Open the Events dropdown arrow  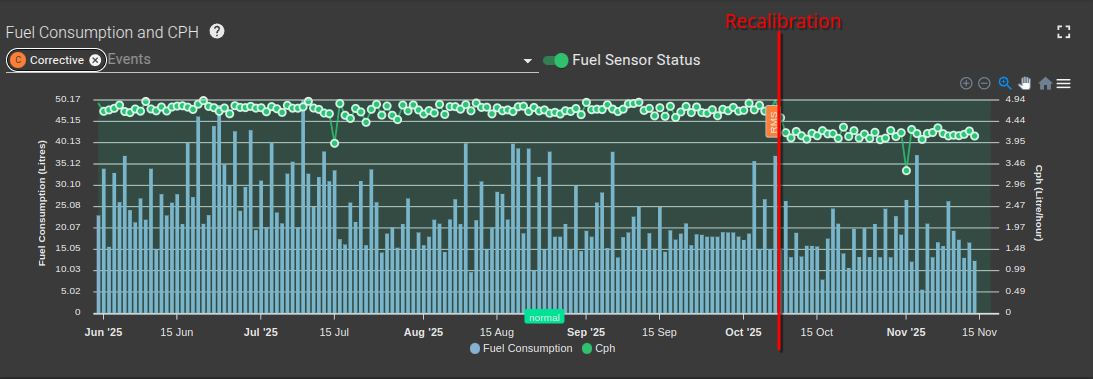coord(528,61)
